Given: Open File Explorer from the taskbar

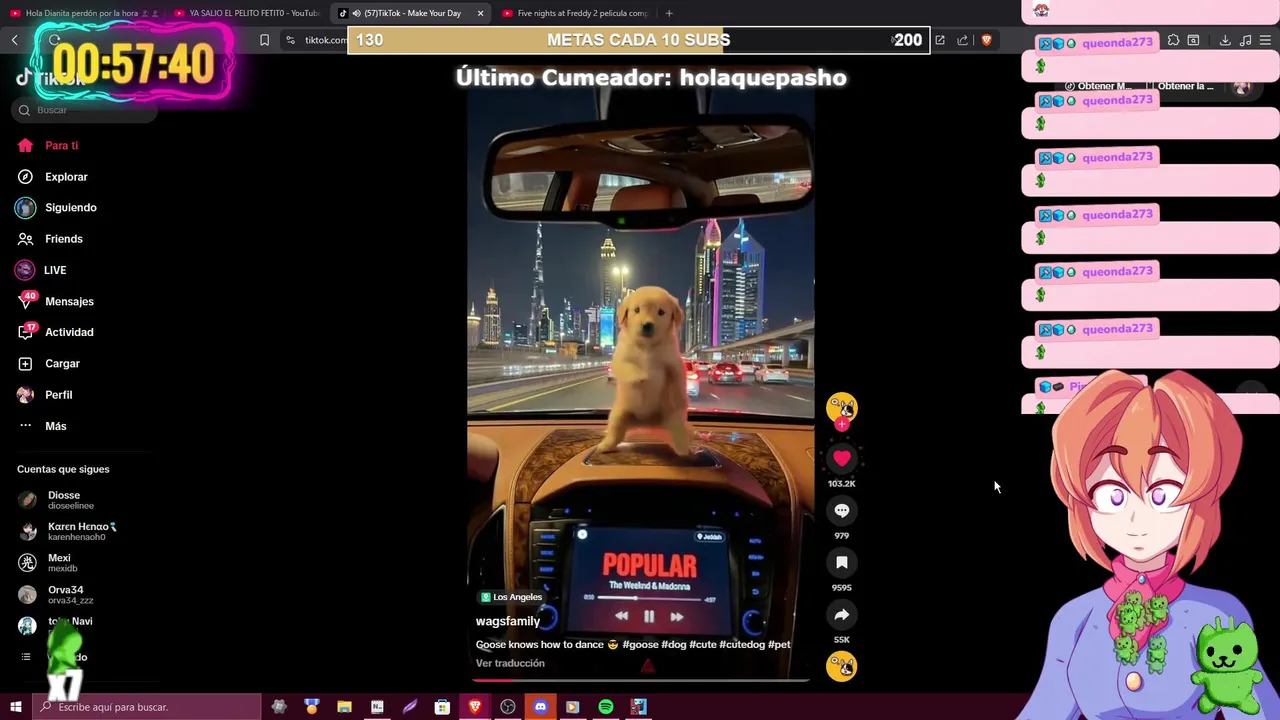Looking at the screenshot, I should pyautogui.click(x=344, y=707).
